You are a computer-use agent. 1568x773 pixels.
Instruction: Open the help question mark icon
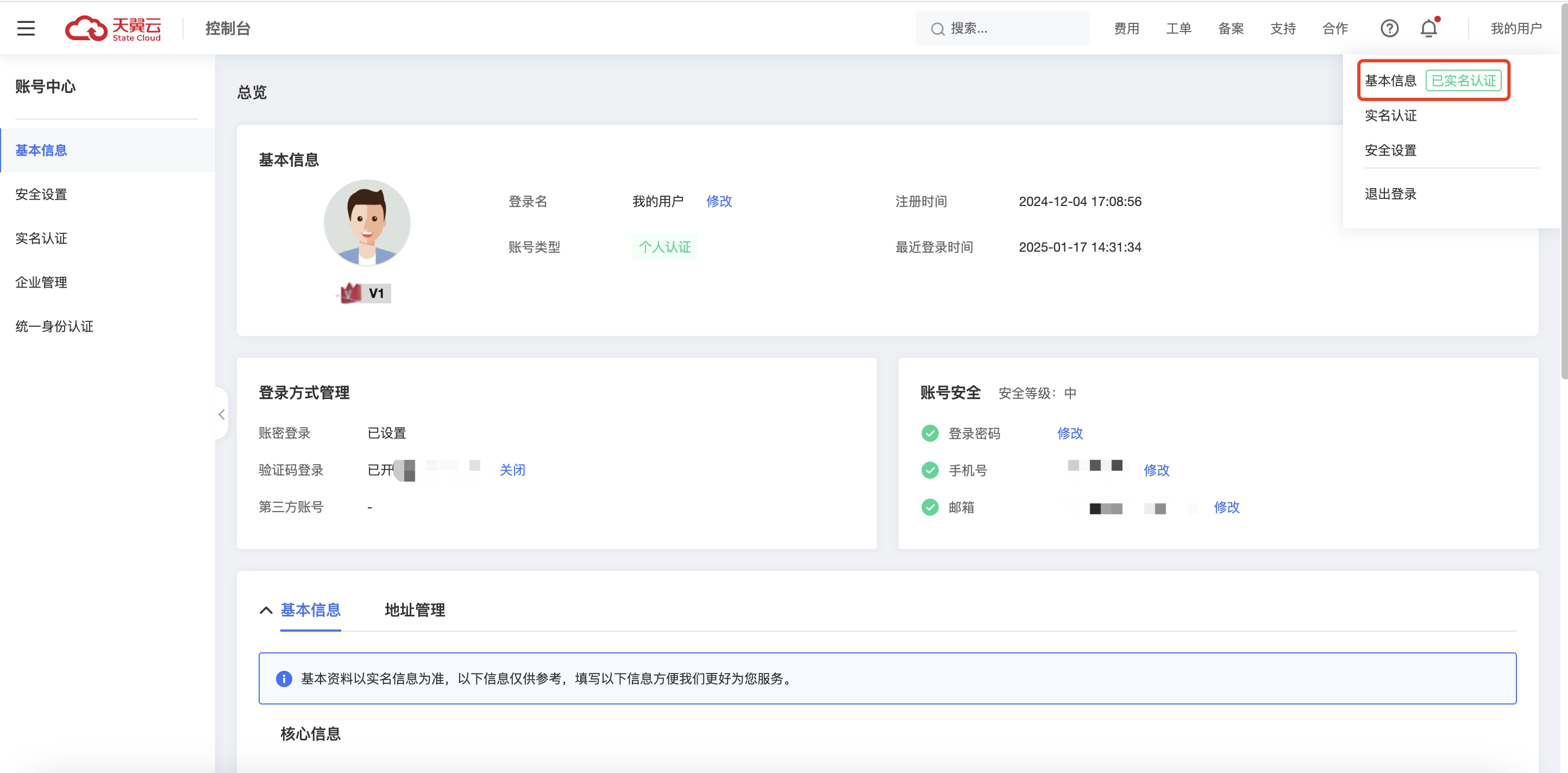(1389, 28)
